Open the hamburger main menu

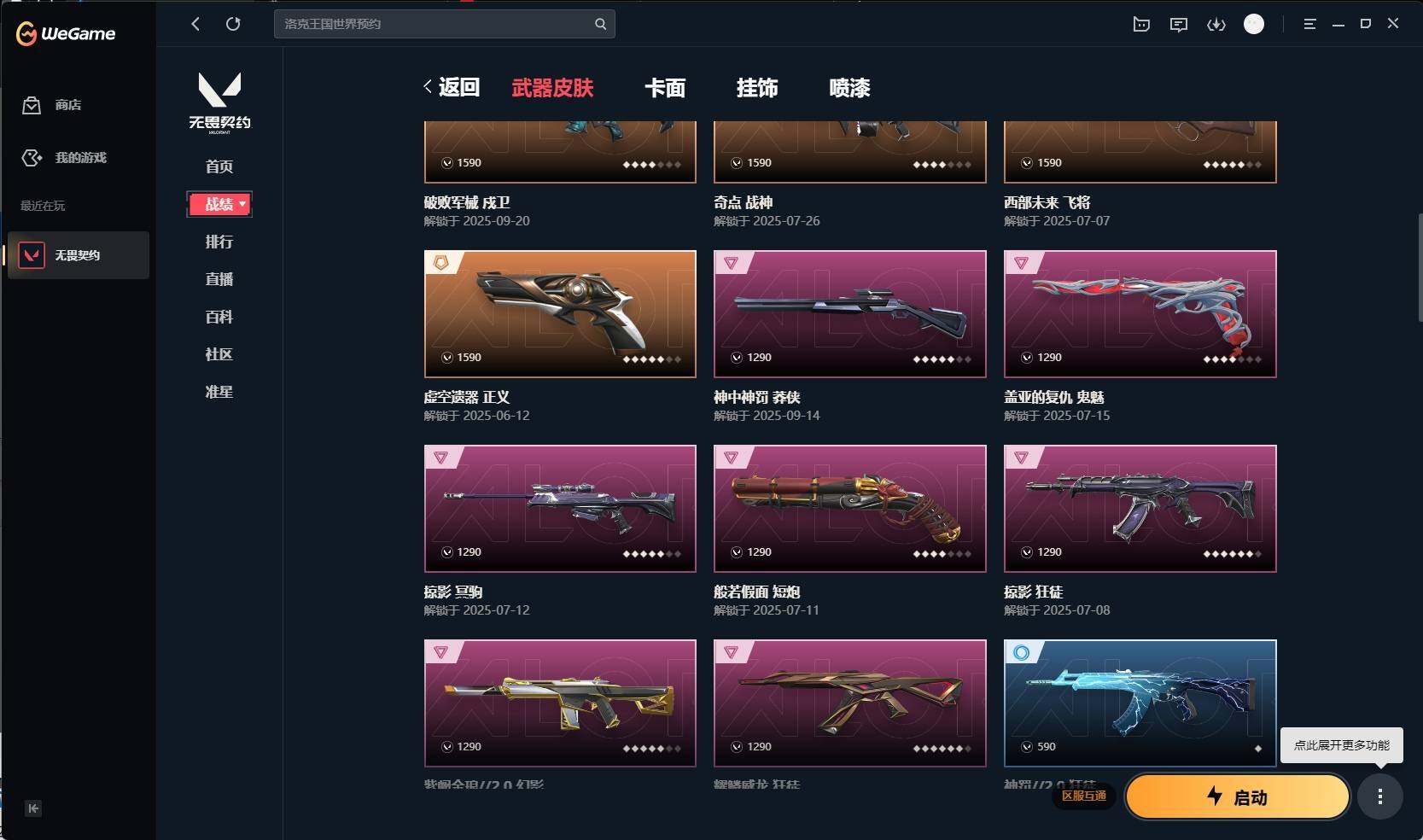[1309, 25]
